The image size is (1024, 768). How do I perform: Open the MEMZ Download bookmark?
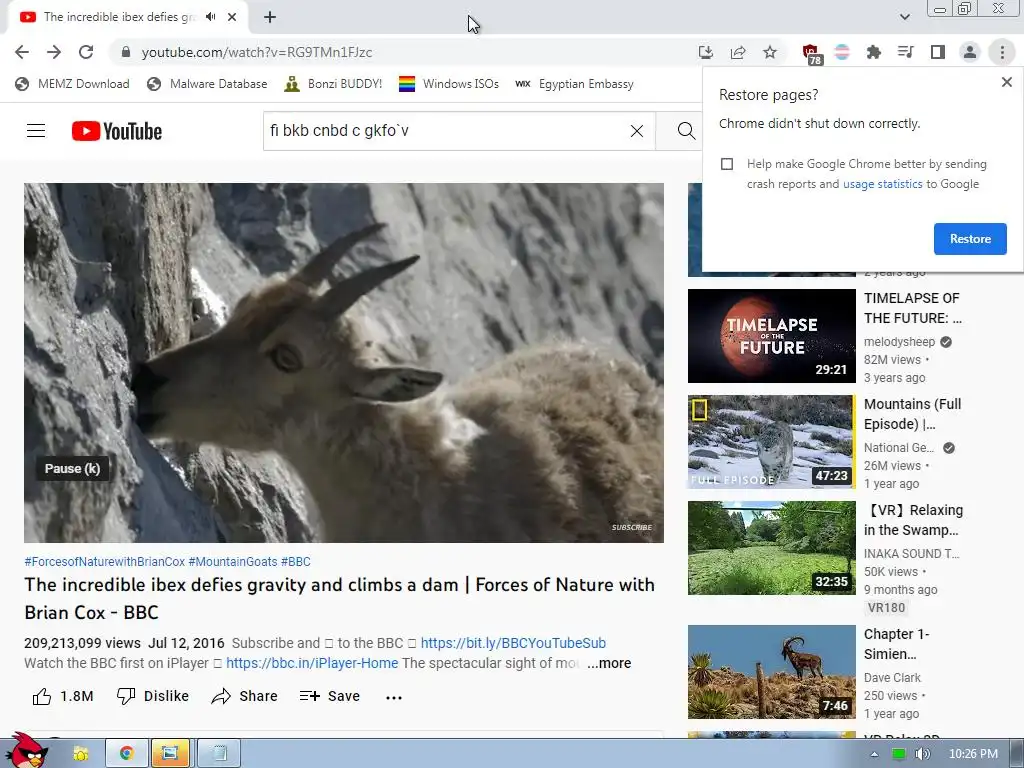coord(72,84)
